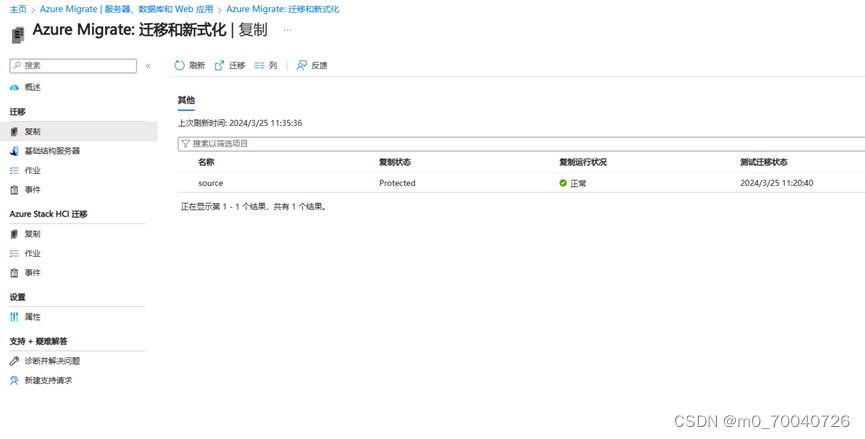Click the Refresh (刷新) icon in toolbar

click(179, 66)
